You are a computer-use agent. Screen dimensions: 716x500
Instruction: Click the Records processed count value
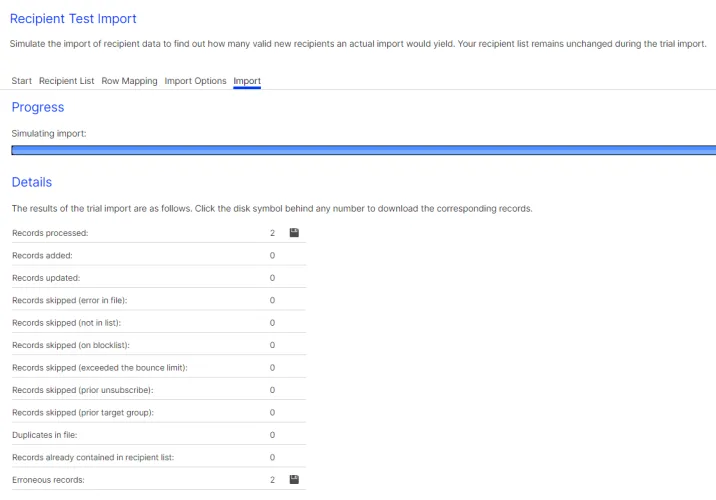pos(272,233)
